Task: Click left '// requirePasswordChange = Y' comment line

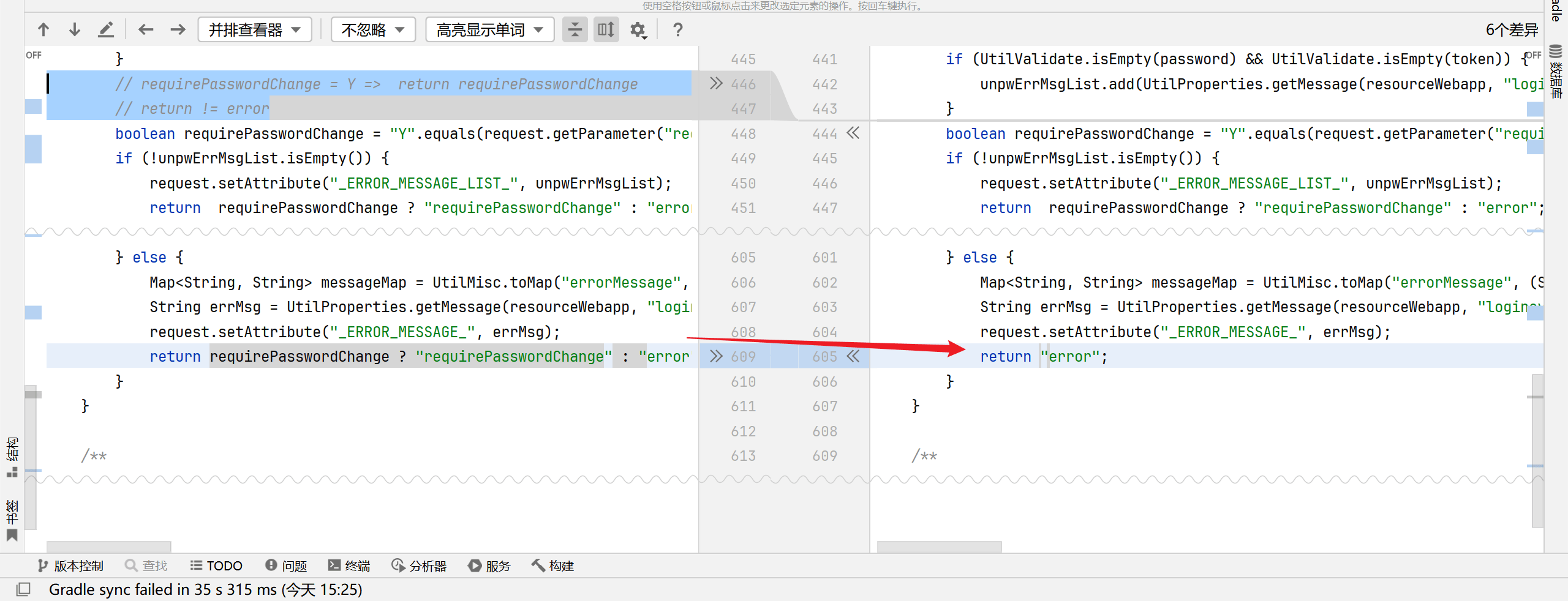Action: click(376, 84)
